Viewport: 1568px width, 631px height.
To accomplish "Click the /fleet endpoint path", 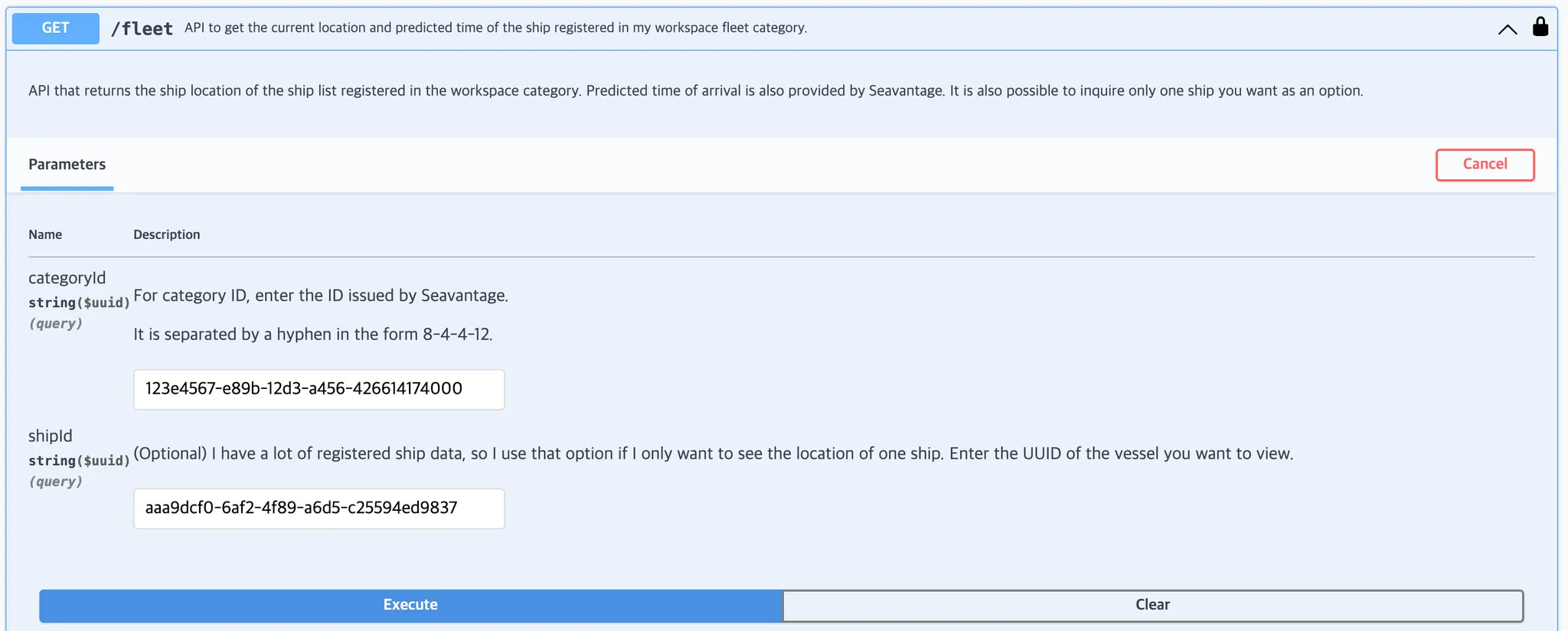I will 142,29.
